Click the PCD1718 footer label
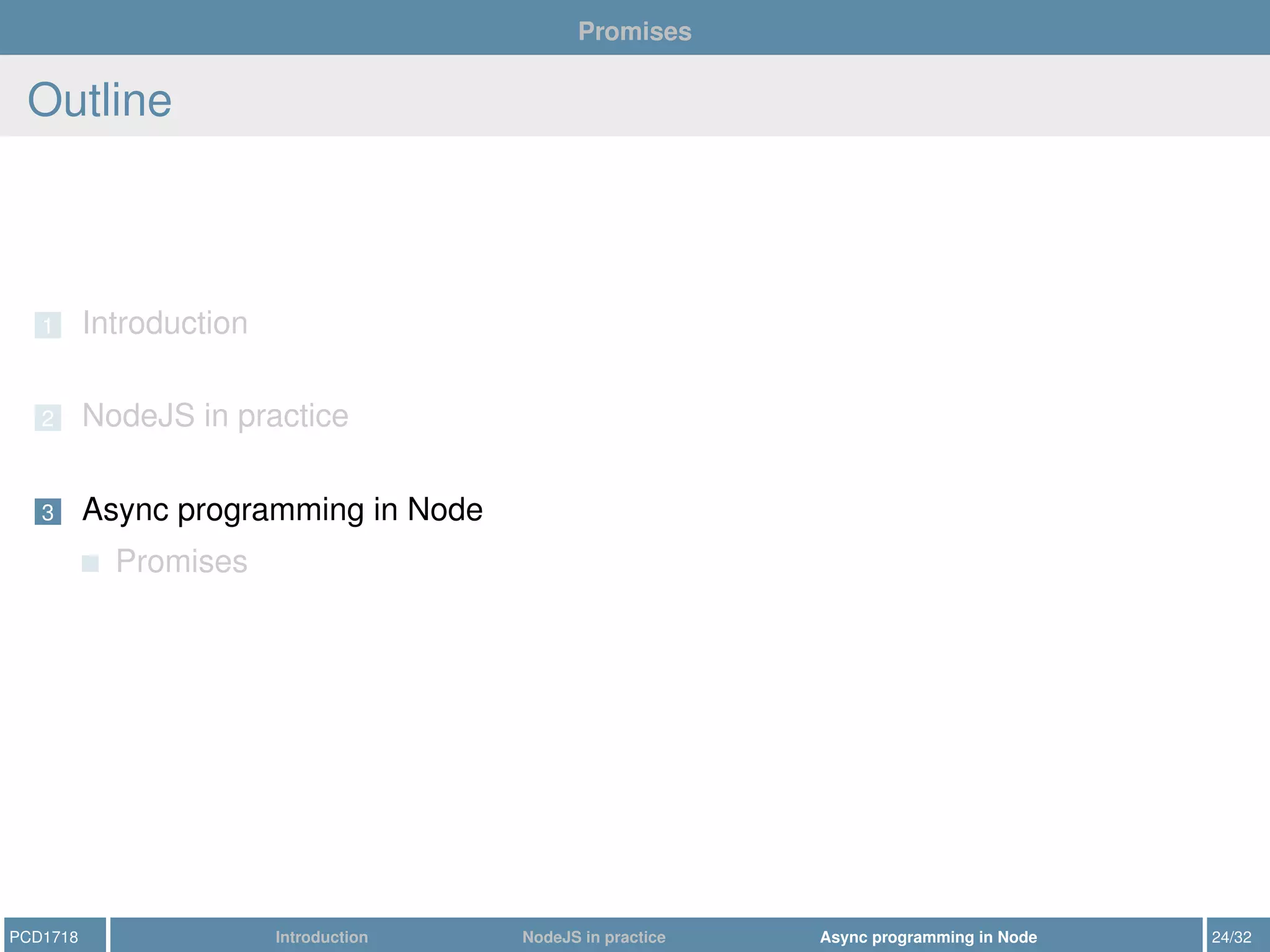The image size is (1270, 952). (x=44, y=937)
